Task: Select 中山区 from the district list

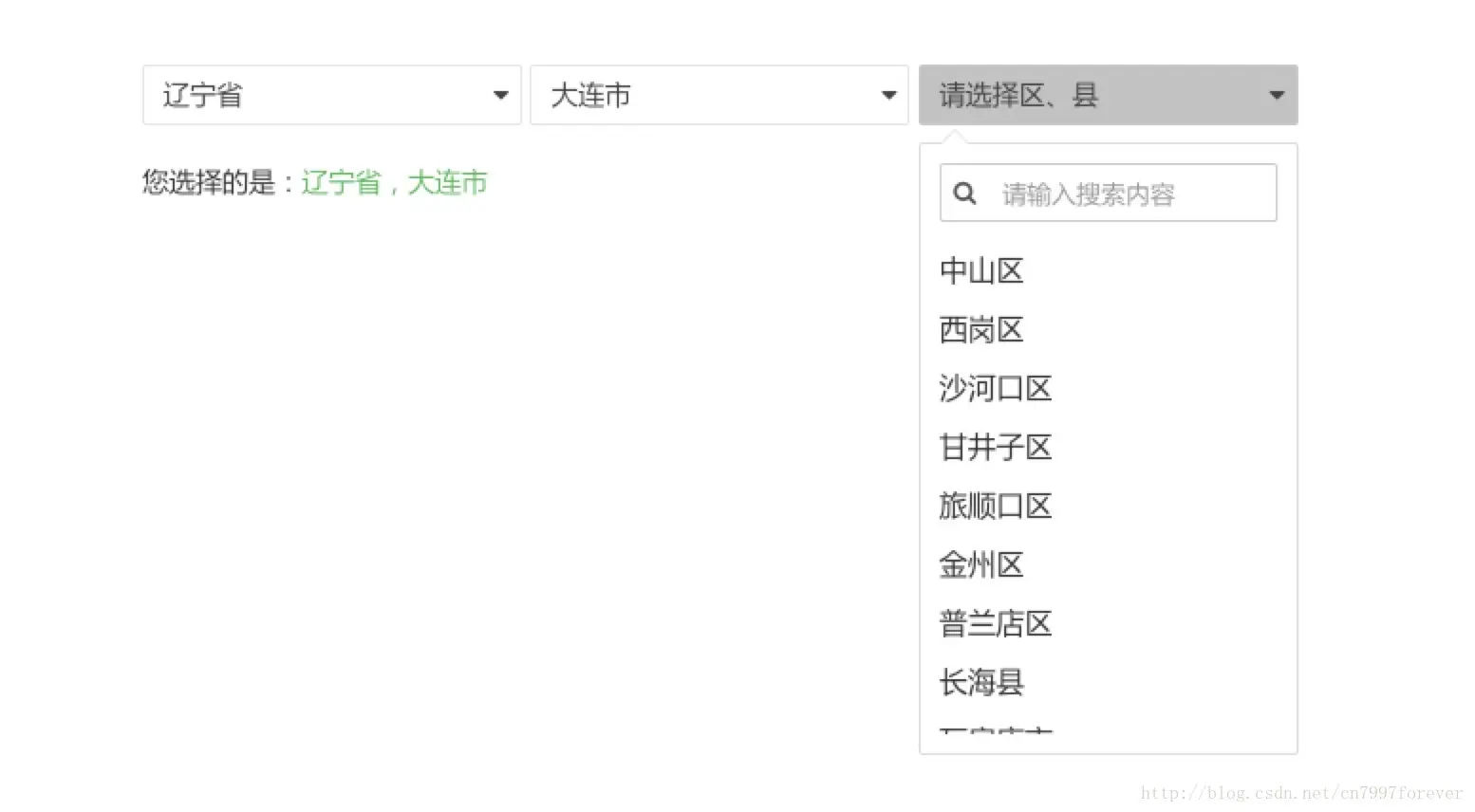Action: coord(981,271)
